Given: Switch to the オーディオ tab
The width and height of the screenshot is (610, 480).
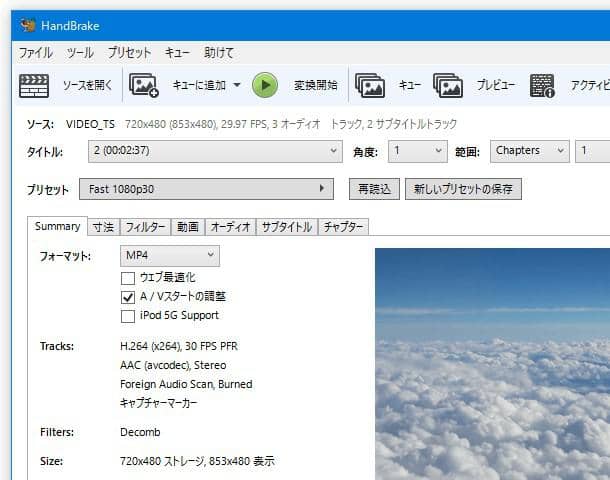Looking at the screenshot, I should pos(230,227).
